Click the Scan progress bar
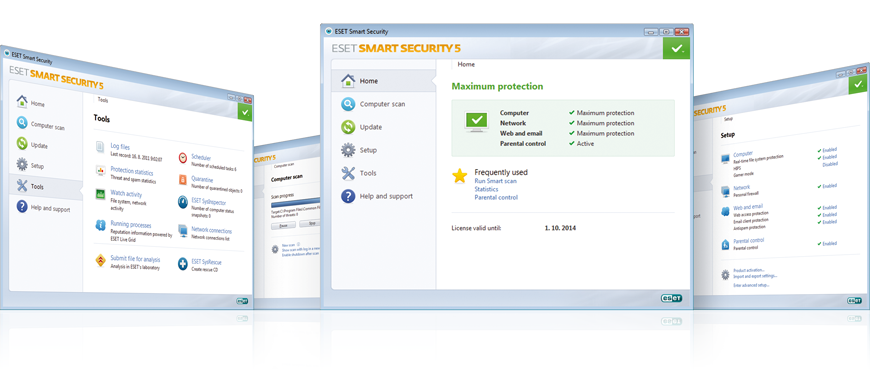870x370 pixels. 296,201
